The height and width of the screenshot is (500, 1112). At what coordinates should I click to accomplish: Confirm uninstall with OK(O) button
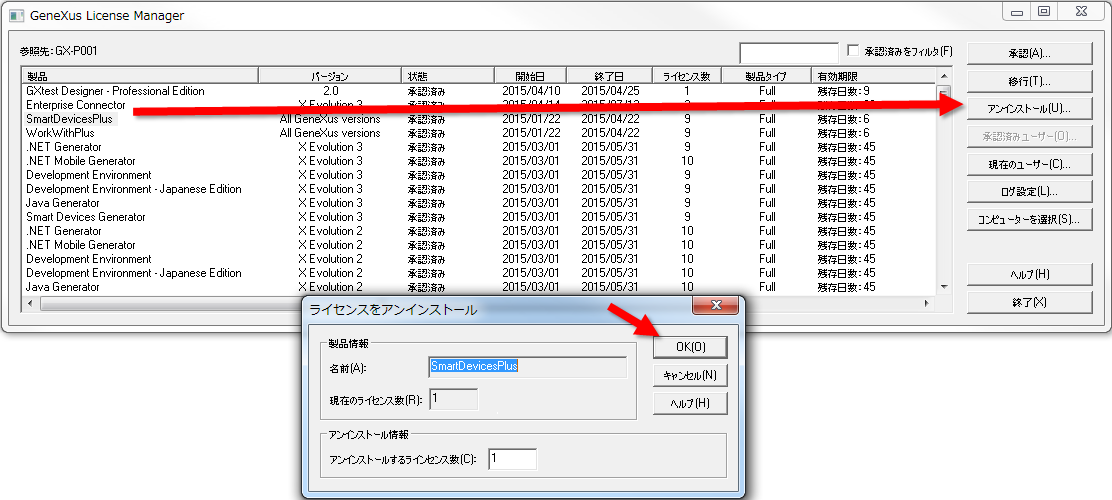(690, 347)
